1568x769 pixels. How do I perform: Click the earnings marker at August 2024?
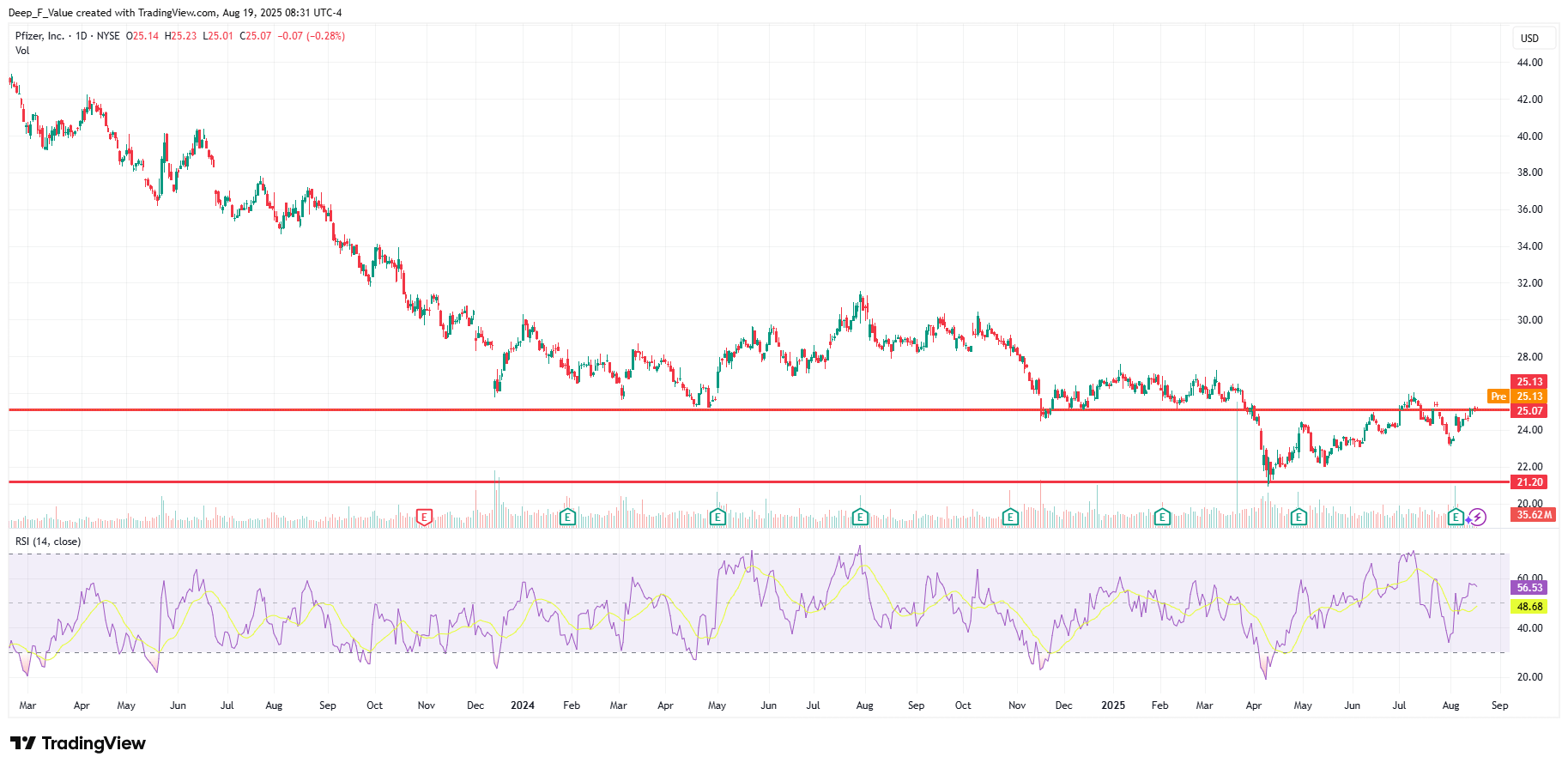[x=860, y=517]
